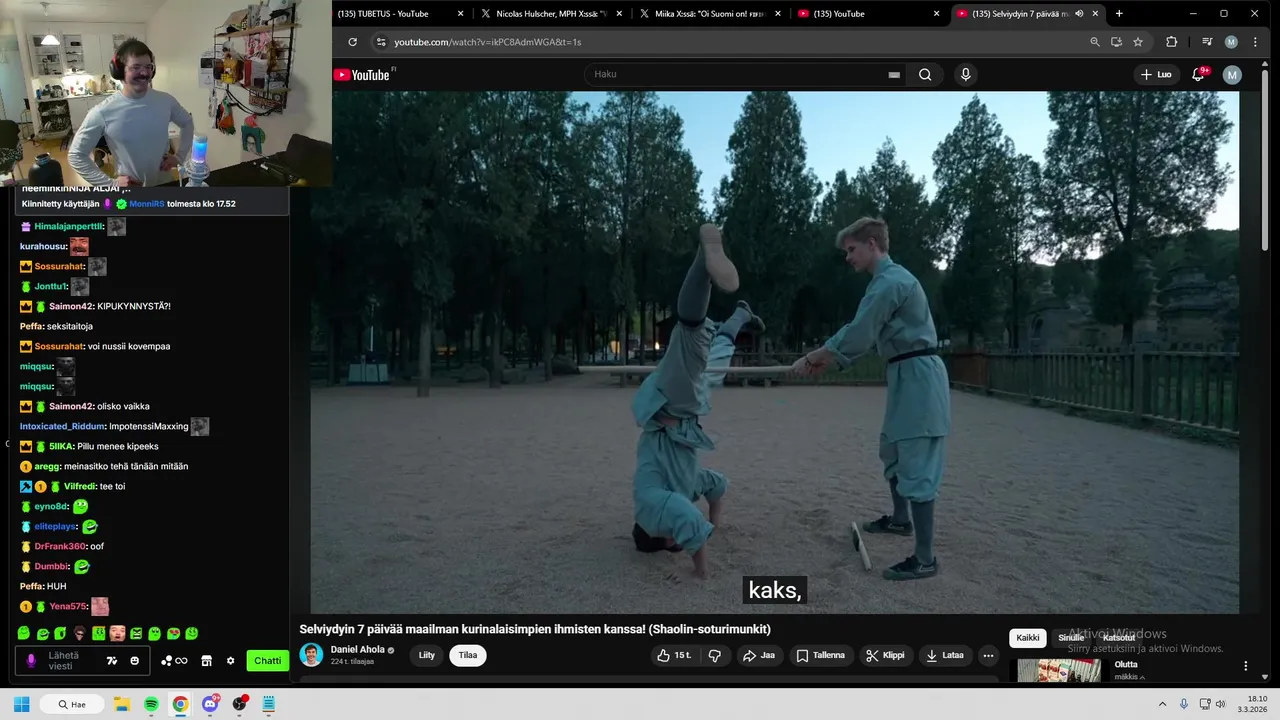Open Spotify from the taskbar

151,704
